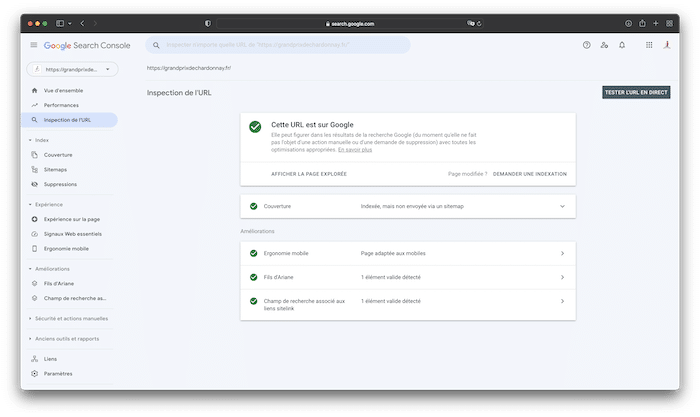Click the Couverture icon in sidebar

(x=35, y=155)
